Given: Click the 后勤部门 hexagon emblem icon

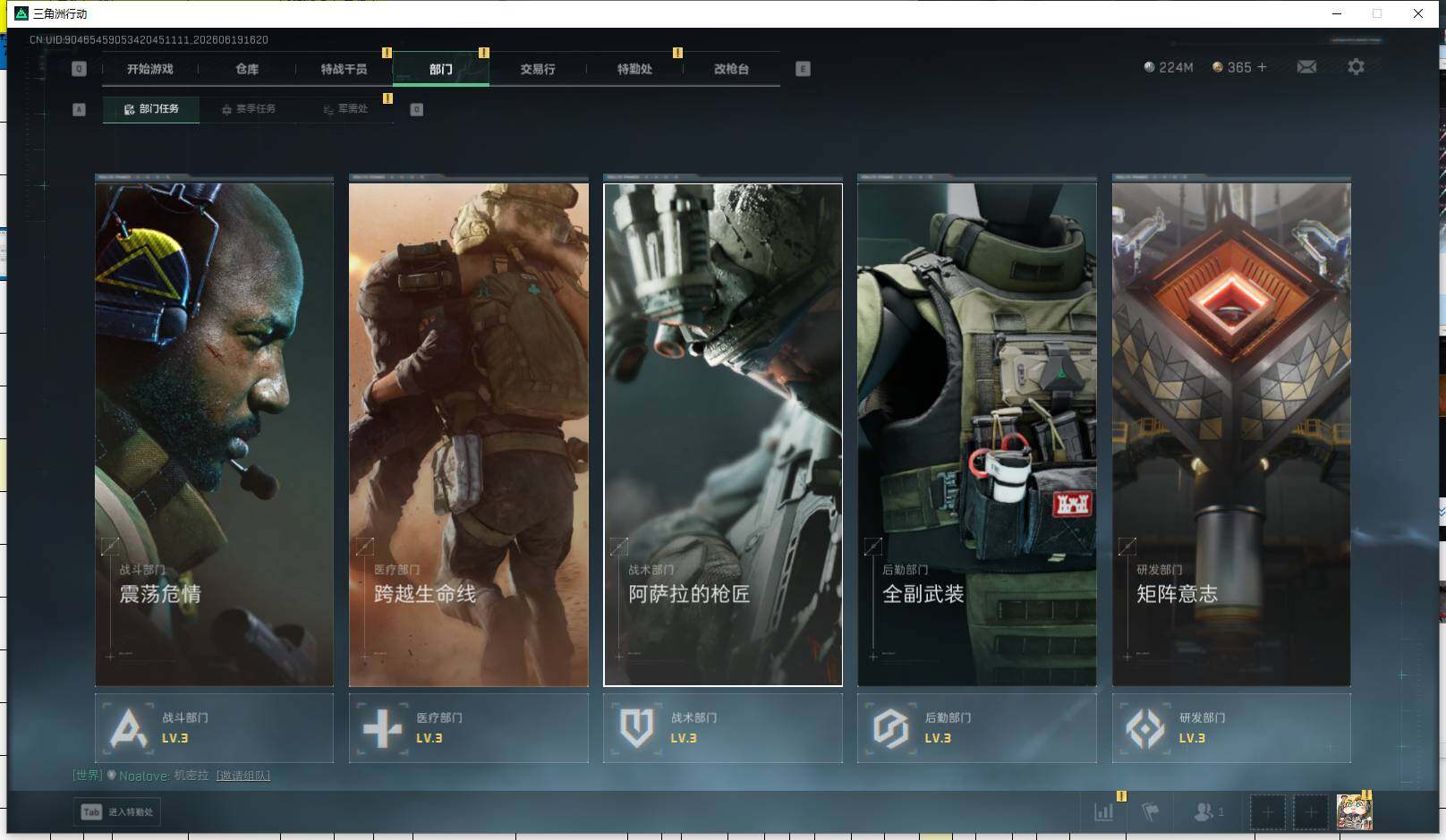Looking at the screenshot, I should coord(890,728).
